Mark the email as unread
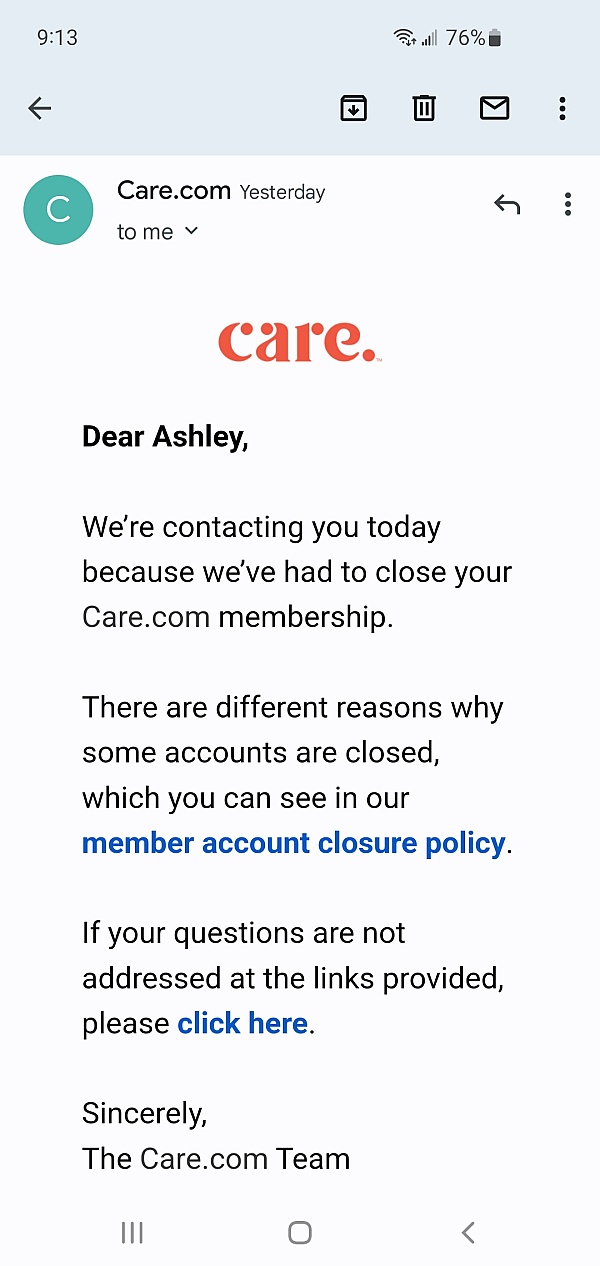Viewport: 600px width, 1266px height. 495,108
